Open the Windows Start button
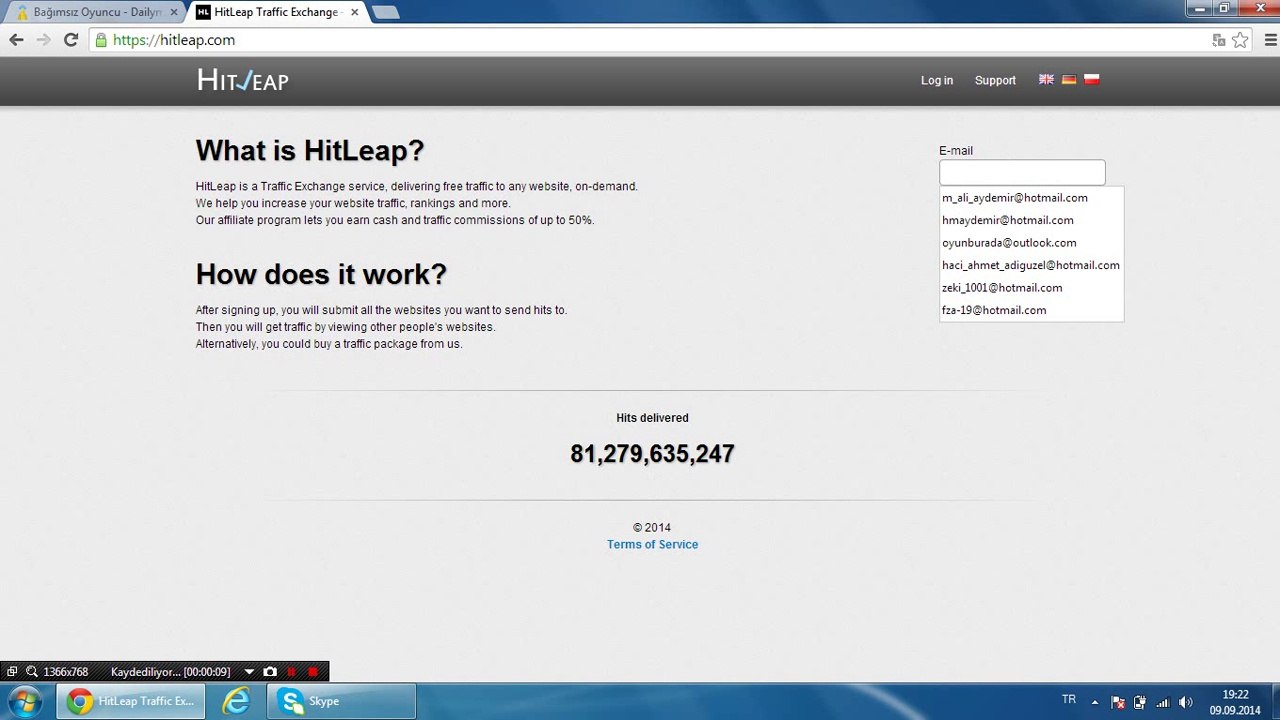The width and height of the screenshot is (1280, 720). [x=25, y=701]
